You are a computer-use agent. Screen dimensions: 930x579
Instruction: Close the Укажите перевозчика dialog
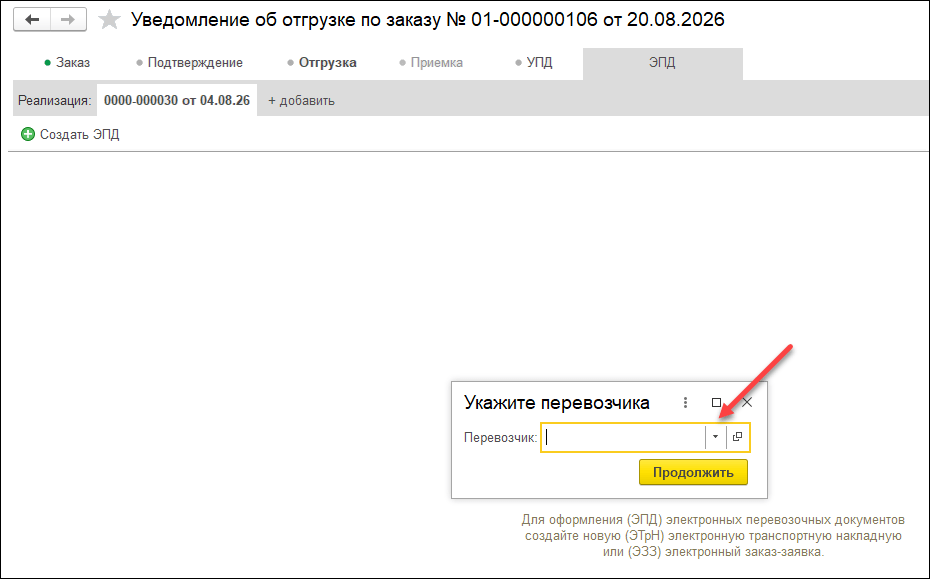coord(747,403)
